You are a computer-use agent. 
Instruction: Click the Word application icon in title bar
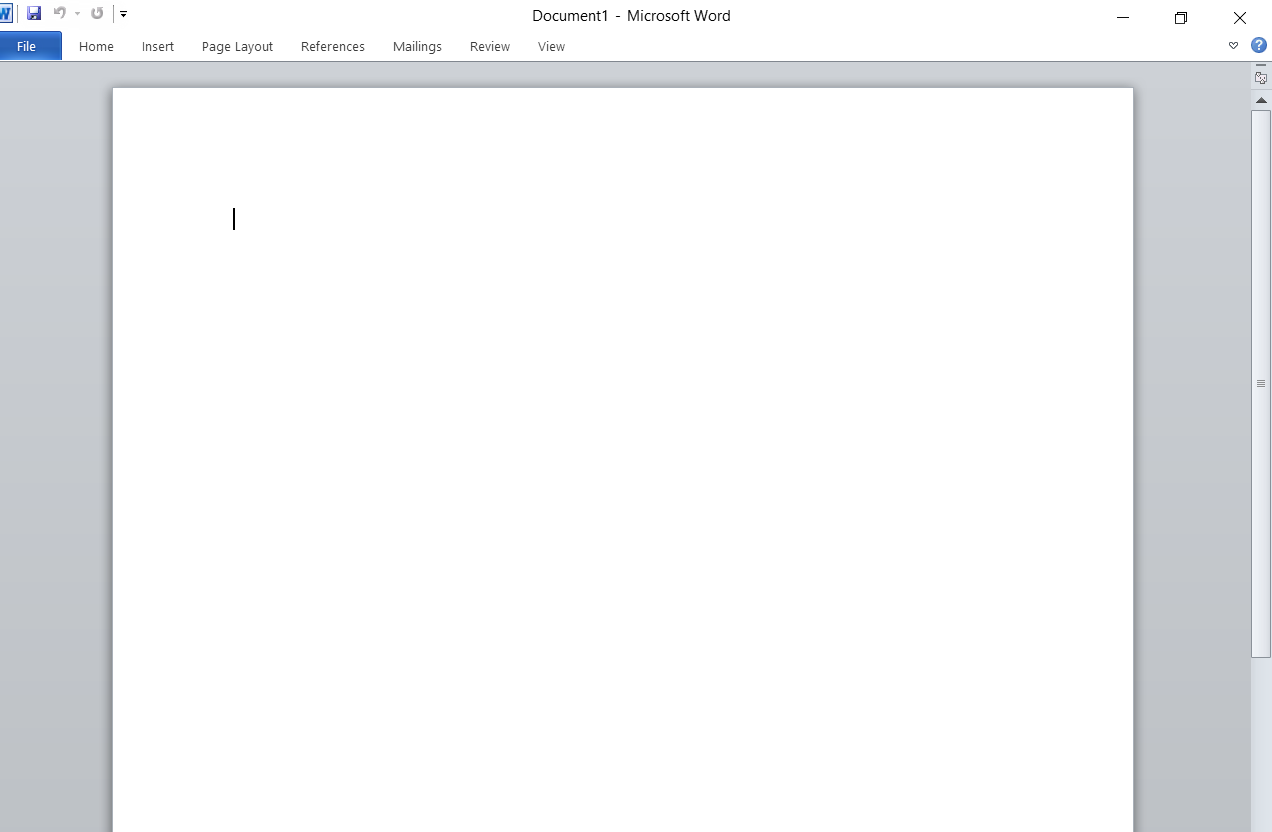coord(5,14)
